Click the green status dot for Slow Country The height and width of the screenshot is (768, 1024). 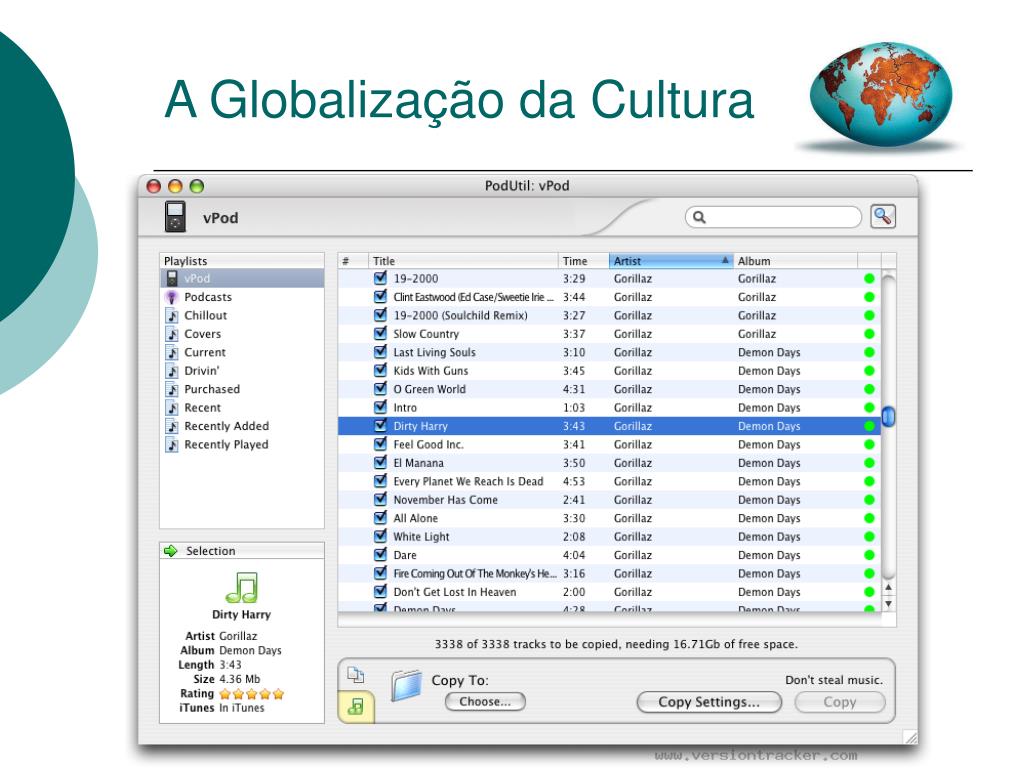click(x=869, y=334)
